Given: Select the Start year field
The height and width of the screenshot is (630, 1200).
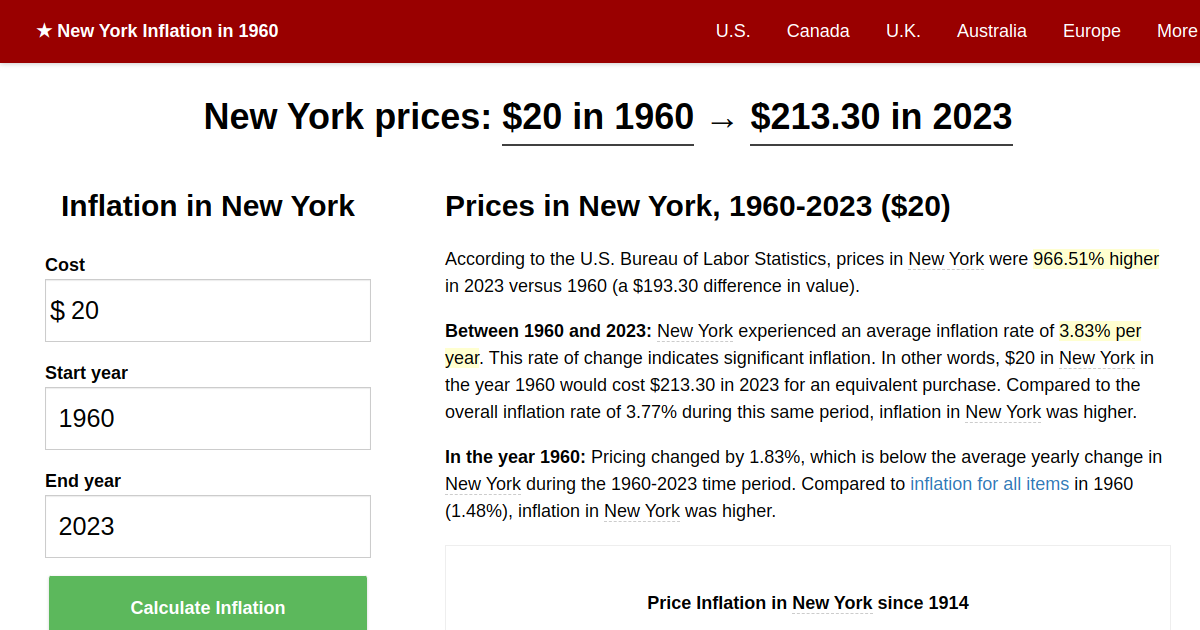Looking at the screenshot, I should coord(207,418).
